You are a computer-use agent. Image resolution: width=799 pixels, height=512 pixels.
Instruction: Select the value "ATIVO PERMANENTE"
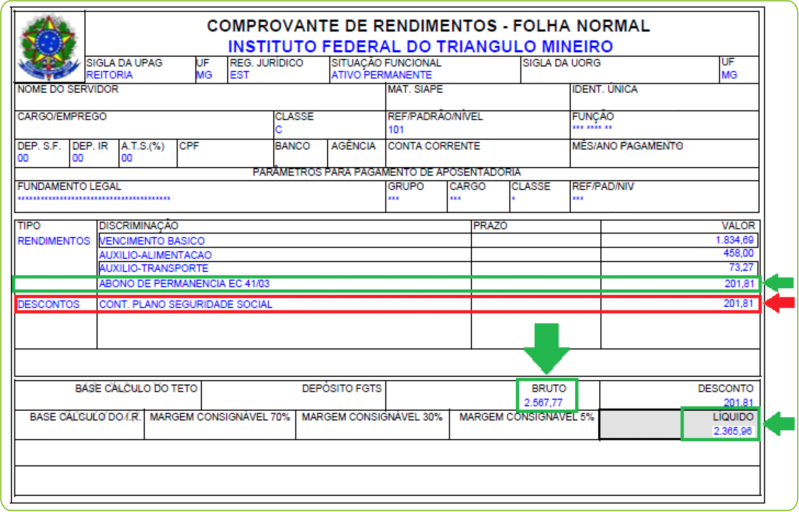(381, 75)
